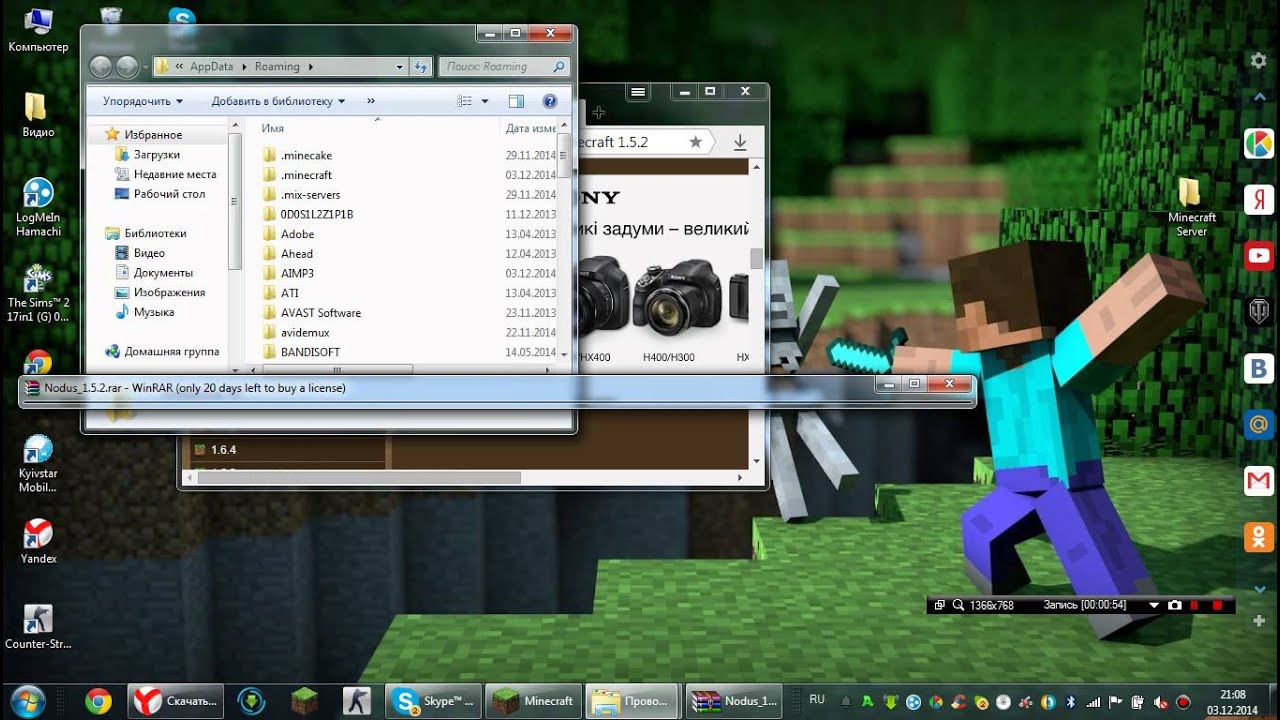Open the Yandex desktop shortcut
The height and width of the screenshot is (720, 1280).
click(38, 541)
